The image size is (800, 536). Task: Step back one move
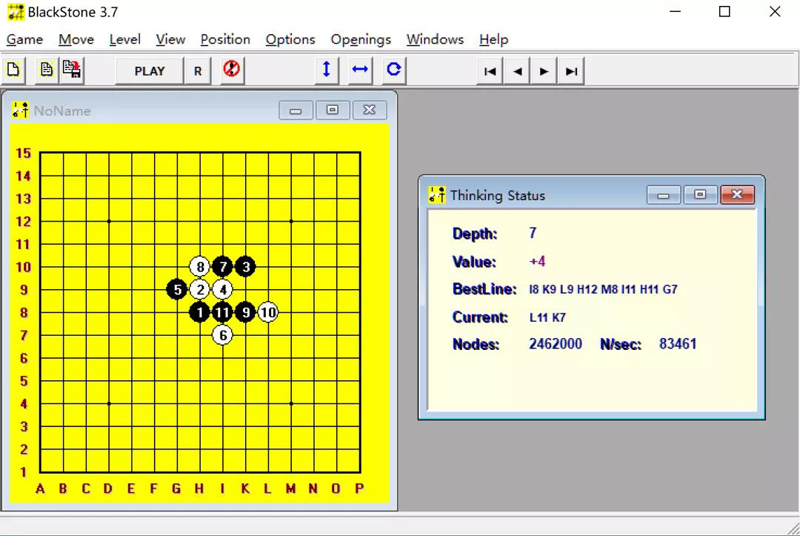[517, 71]
